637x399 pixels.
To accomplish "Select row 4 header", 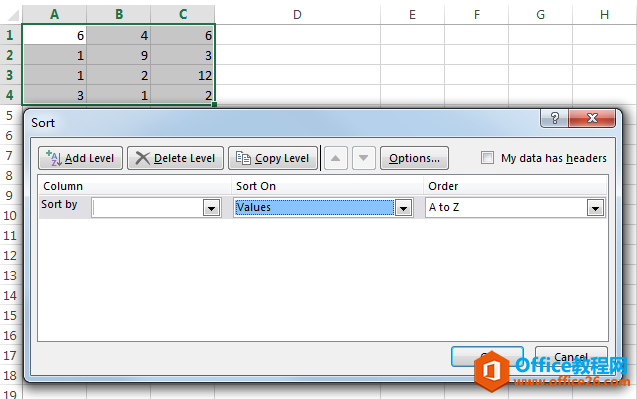I will click(10, 95).
